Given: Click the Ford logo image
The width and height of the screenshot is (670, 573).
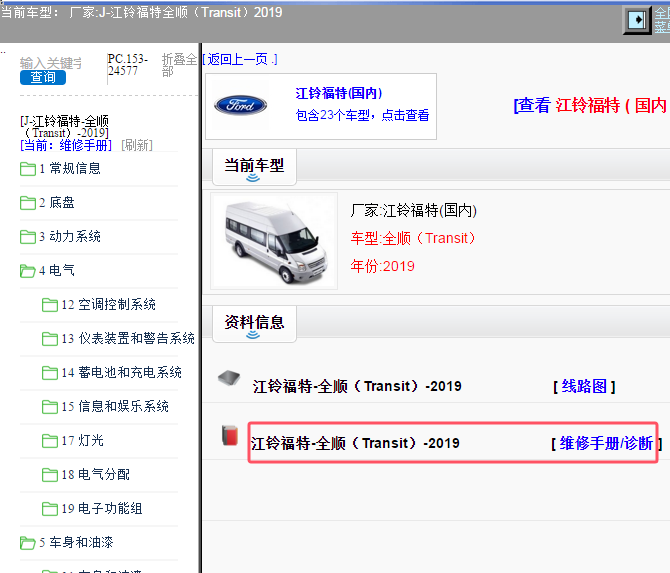Looking at the screenshot, I should coord(241,105).
